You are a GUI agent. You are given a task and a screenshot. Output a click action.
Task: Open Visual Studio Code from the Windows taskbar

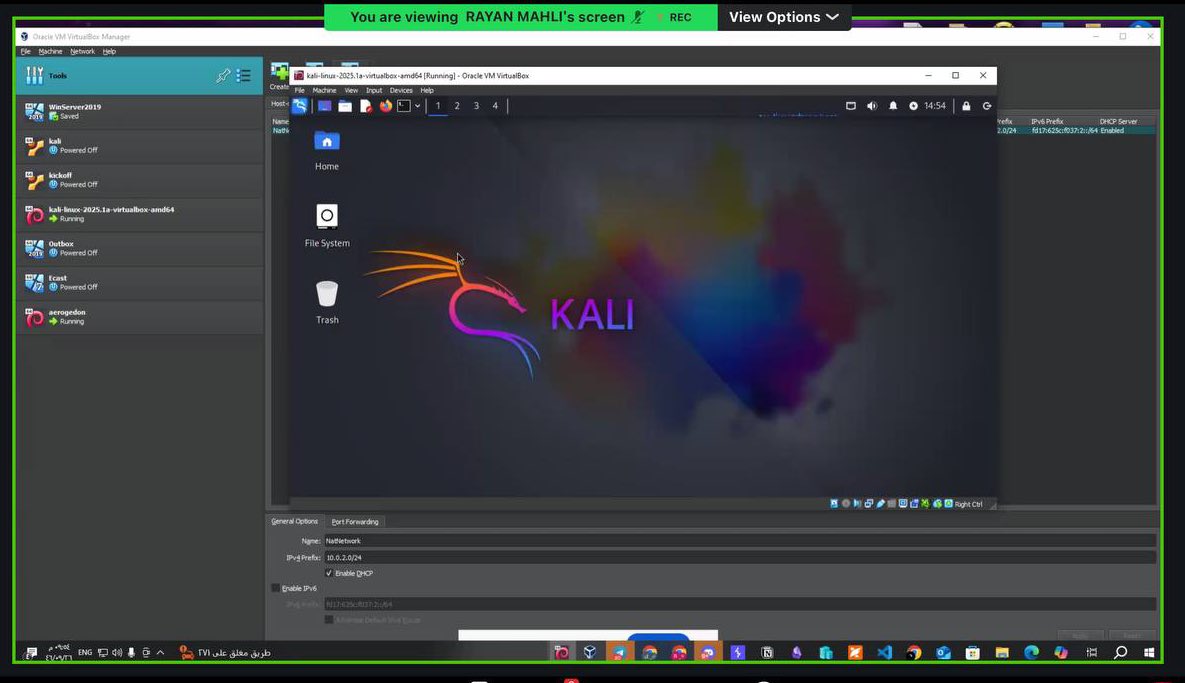click(x=884, y=653)
